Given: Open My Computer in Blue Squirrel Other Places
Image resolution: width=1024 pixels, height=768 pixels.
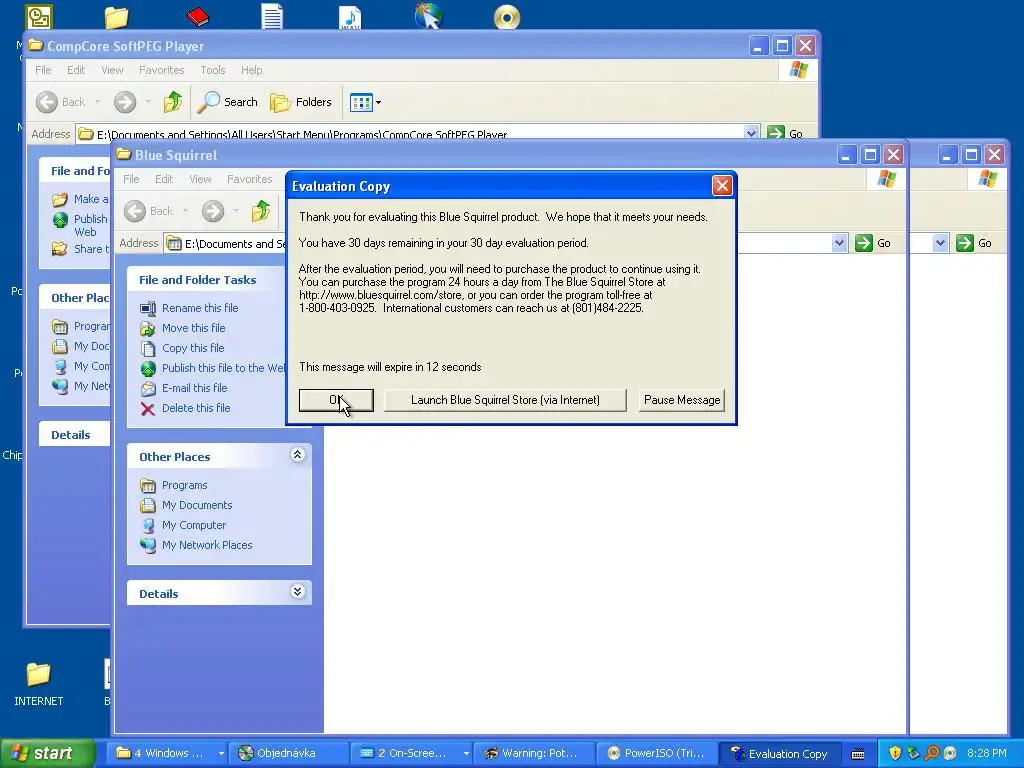Looking at the screenshot, I should pos(193,525).
